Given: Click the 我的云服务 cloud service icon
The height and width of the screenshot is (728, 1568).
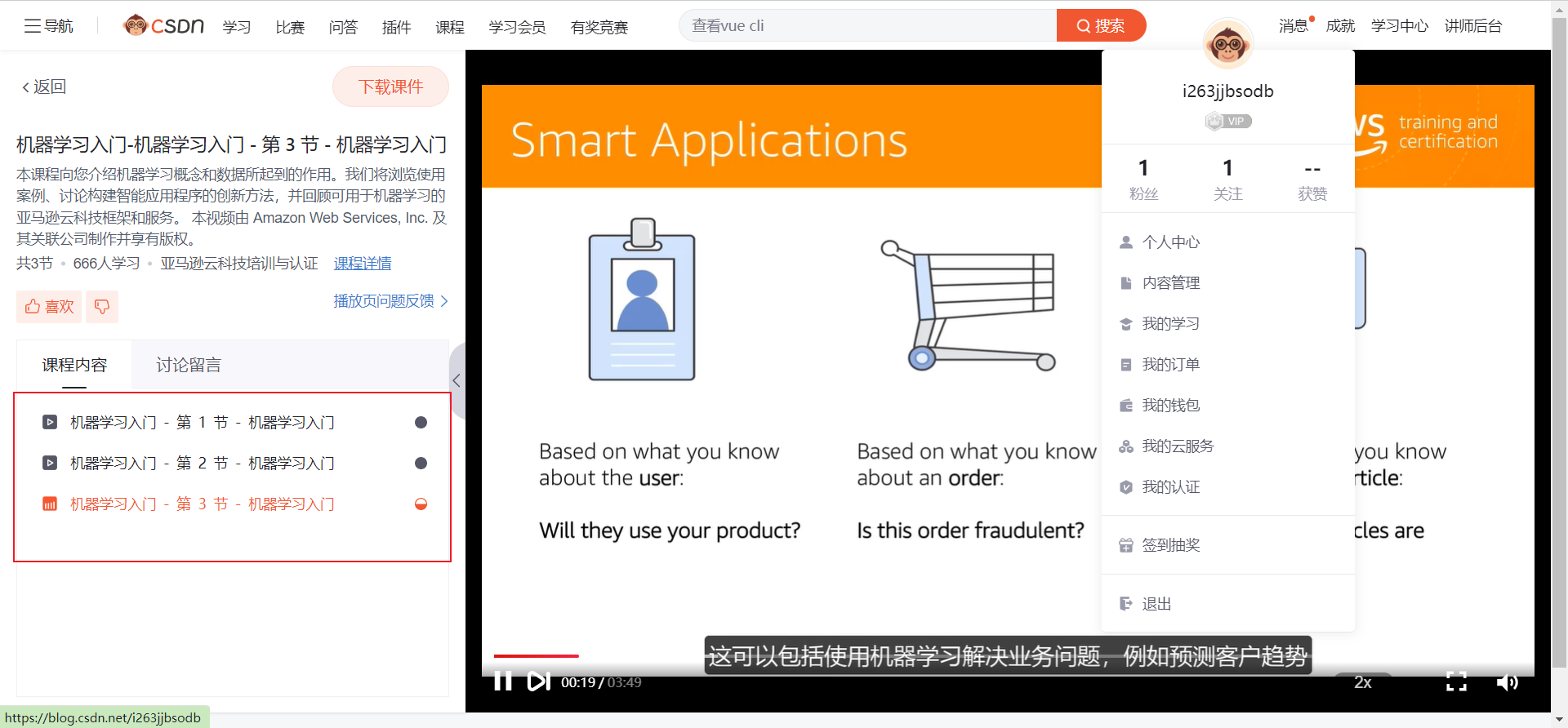Looking at the screenshot, I should (x=1126, y=446).
